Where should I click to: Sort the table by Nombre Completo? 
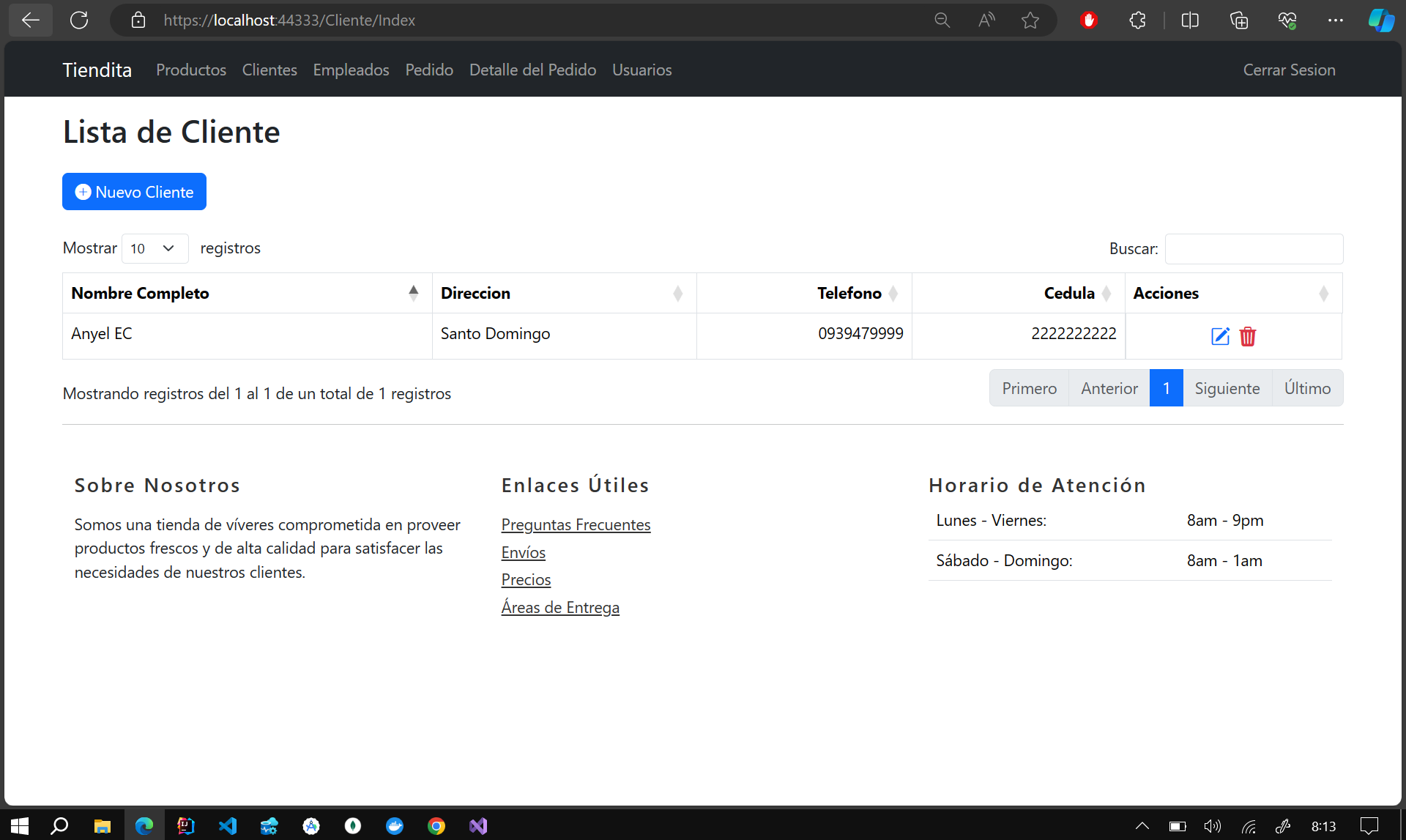(247, 293)
